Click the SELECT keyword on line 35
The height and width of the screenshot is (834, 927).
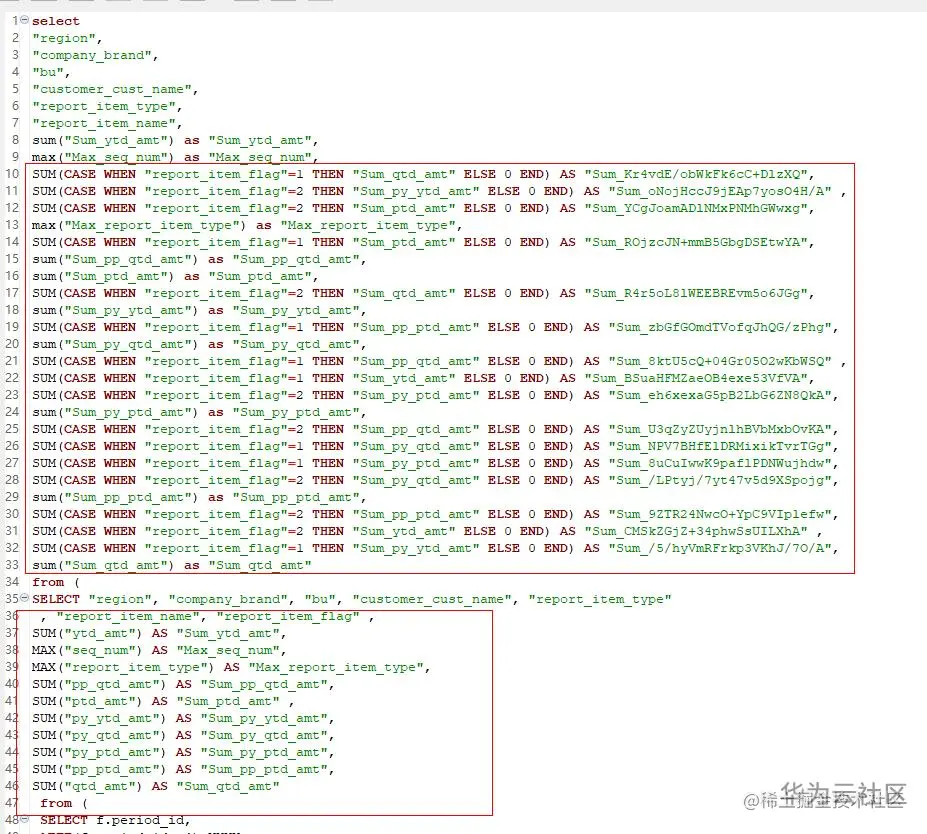(56, 599)
